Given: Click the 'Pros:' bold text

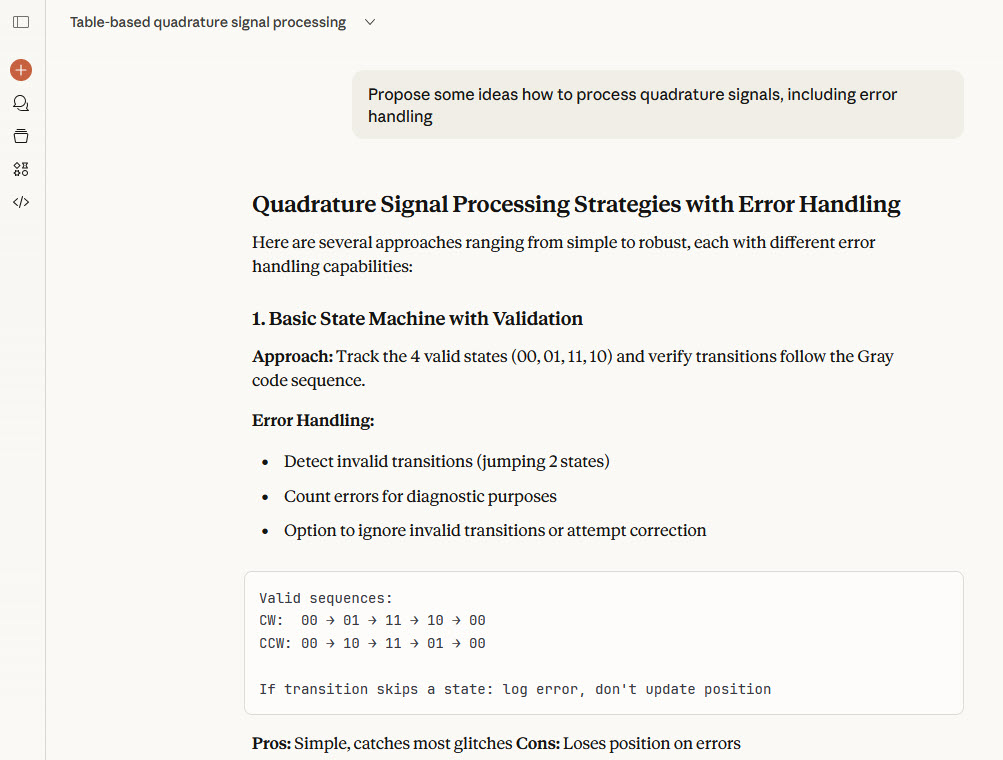Looking at the screenshot, I should point(271,744).
